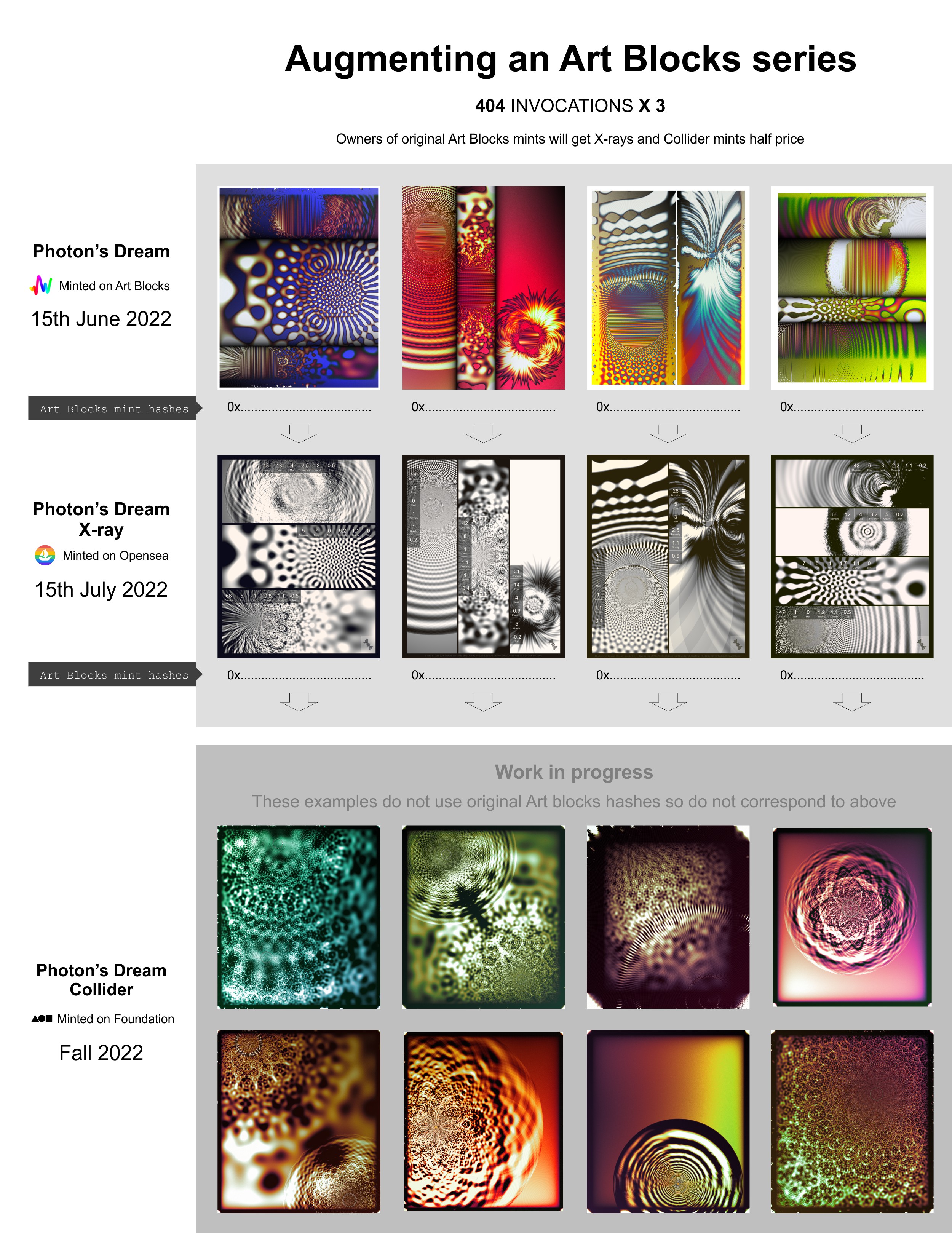Open the blue Photon's Dream original artwork

coord(299,287)
